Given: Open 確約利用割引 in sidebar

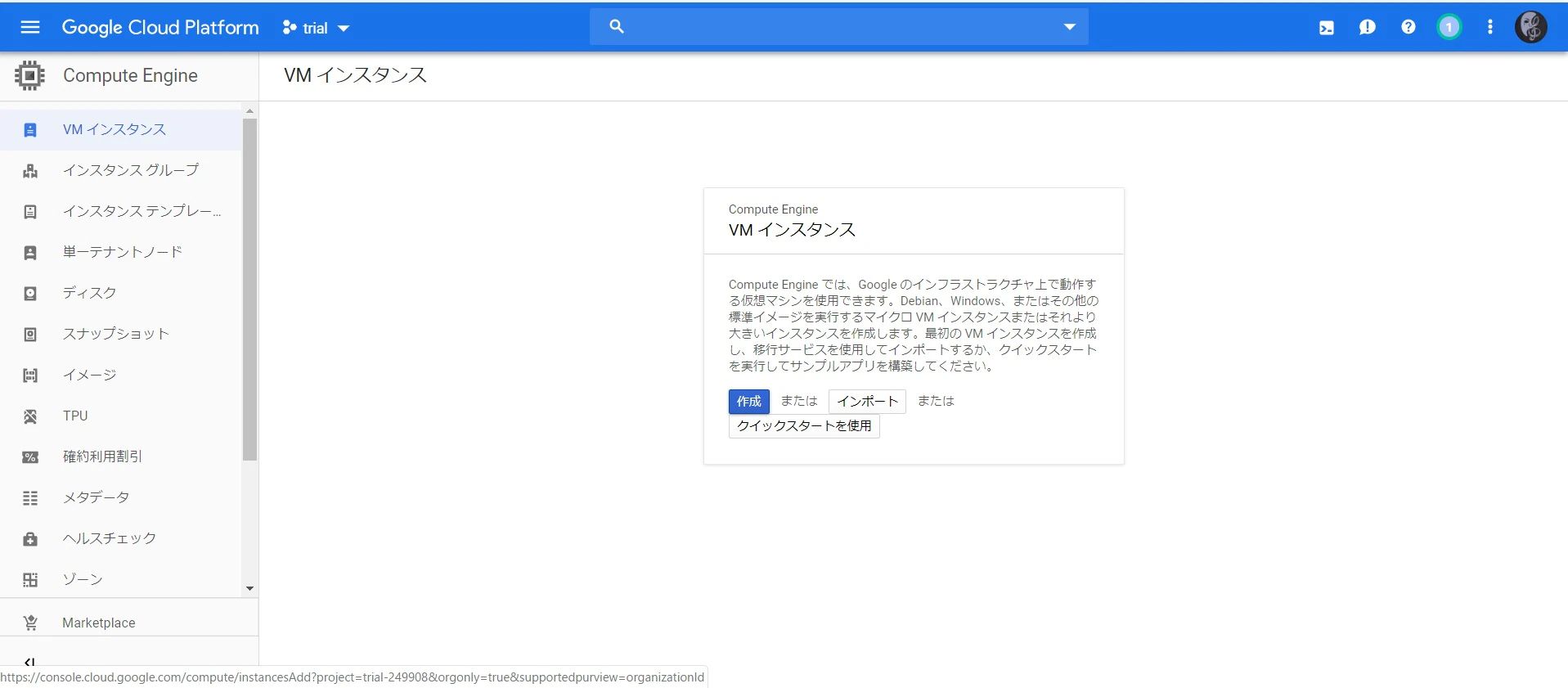Looking at the screenshot, I should tap(121, 456).
